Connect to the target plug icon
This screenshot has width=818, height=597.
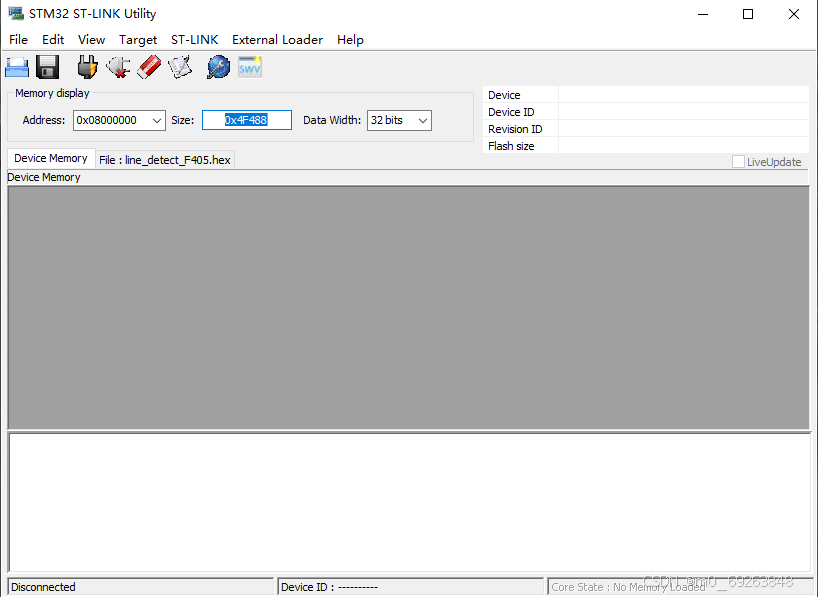point(87,67)
